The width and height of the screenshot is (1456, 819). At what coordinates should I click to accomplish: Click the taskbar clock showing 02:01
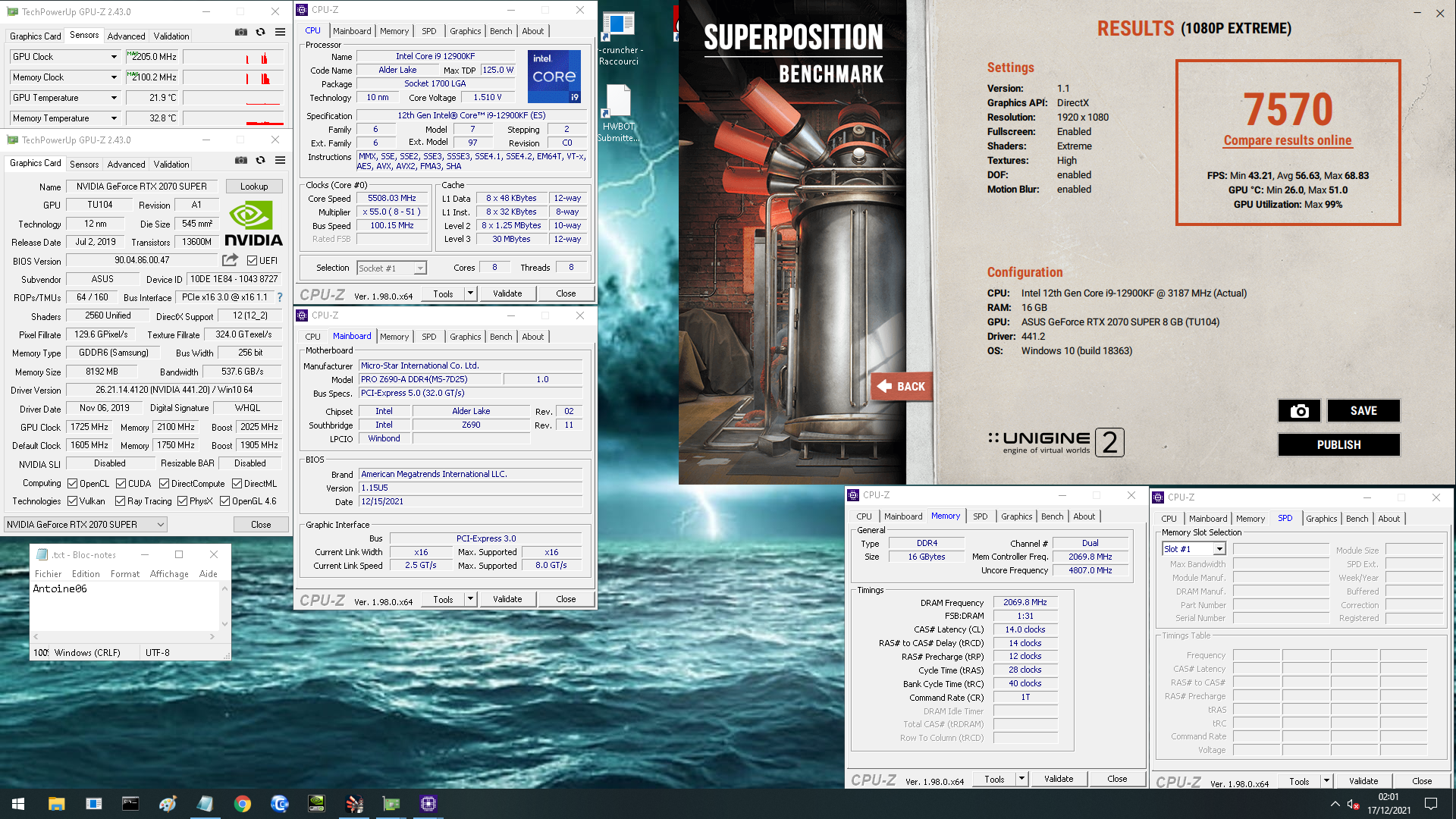click(1389, 804)
